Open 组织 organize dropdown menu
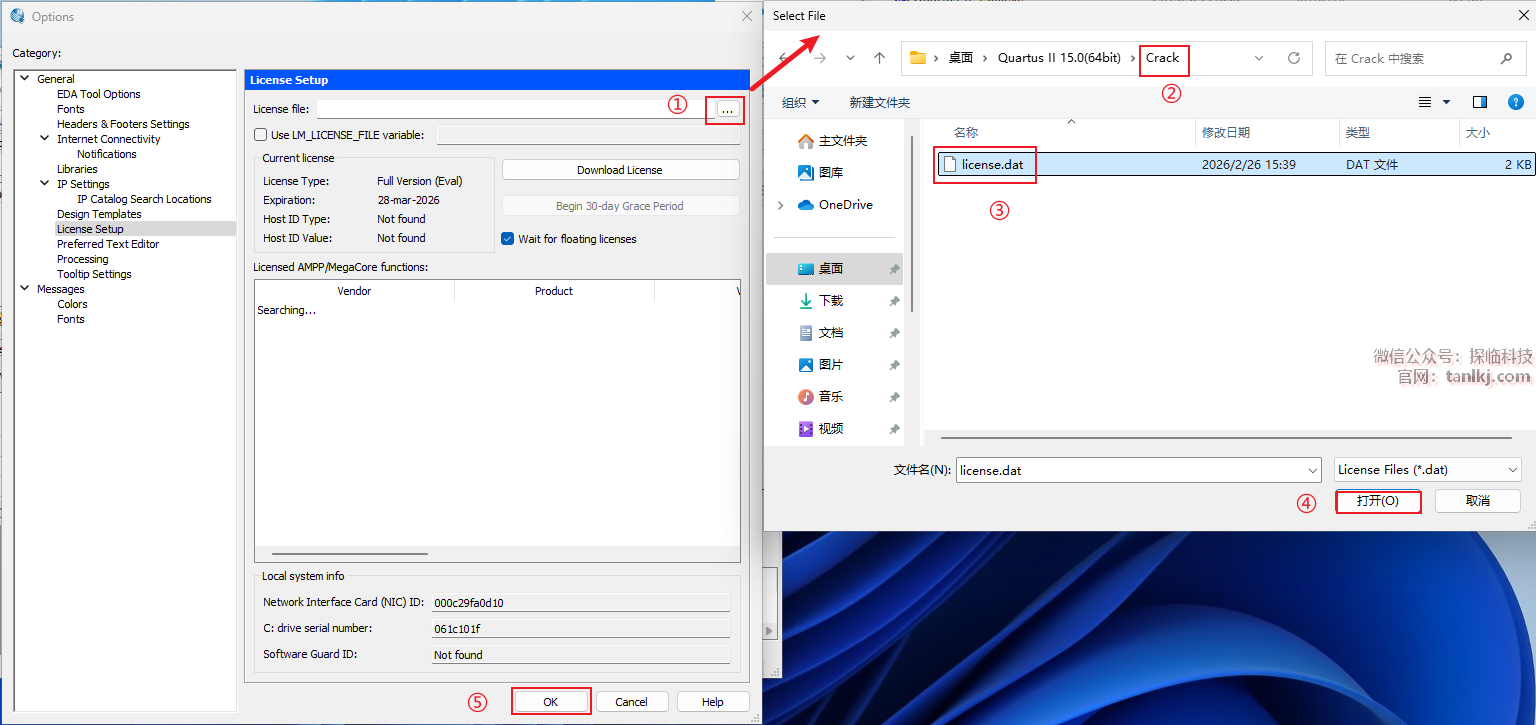1536x725 pixels. click(x=800, y=102)
